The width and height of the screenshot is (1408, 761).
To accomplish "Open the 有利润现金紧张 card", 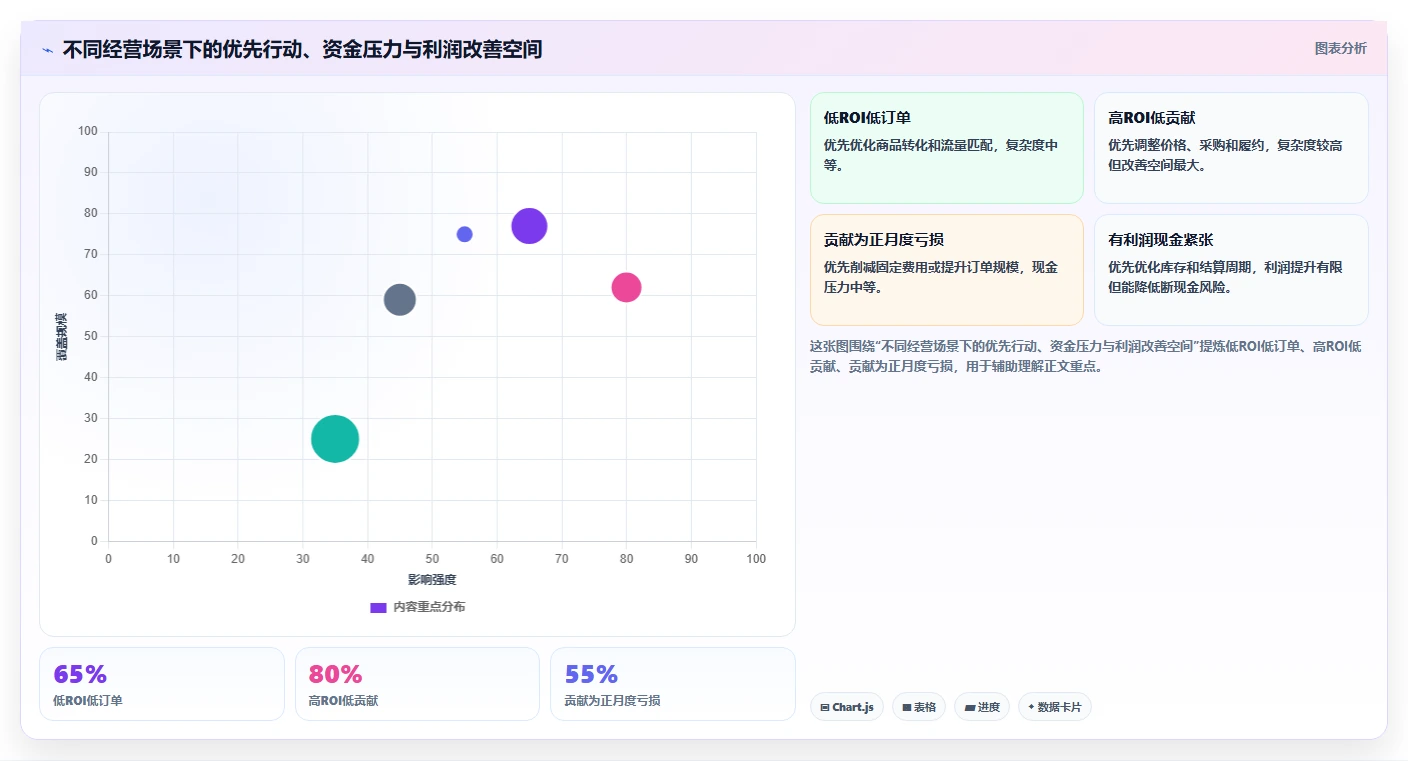I will pyautogui.click(x=1231, y=270).
